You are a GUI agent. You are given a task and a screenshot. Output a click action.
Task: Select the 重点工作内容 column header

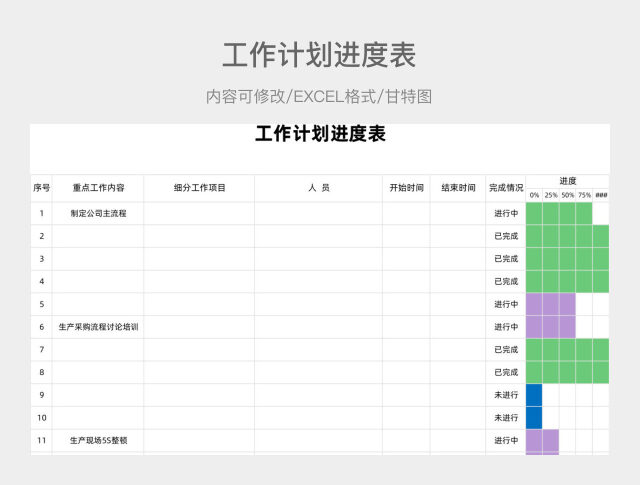[98, 188]
